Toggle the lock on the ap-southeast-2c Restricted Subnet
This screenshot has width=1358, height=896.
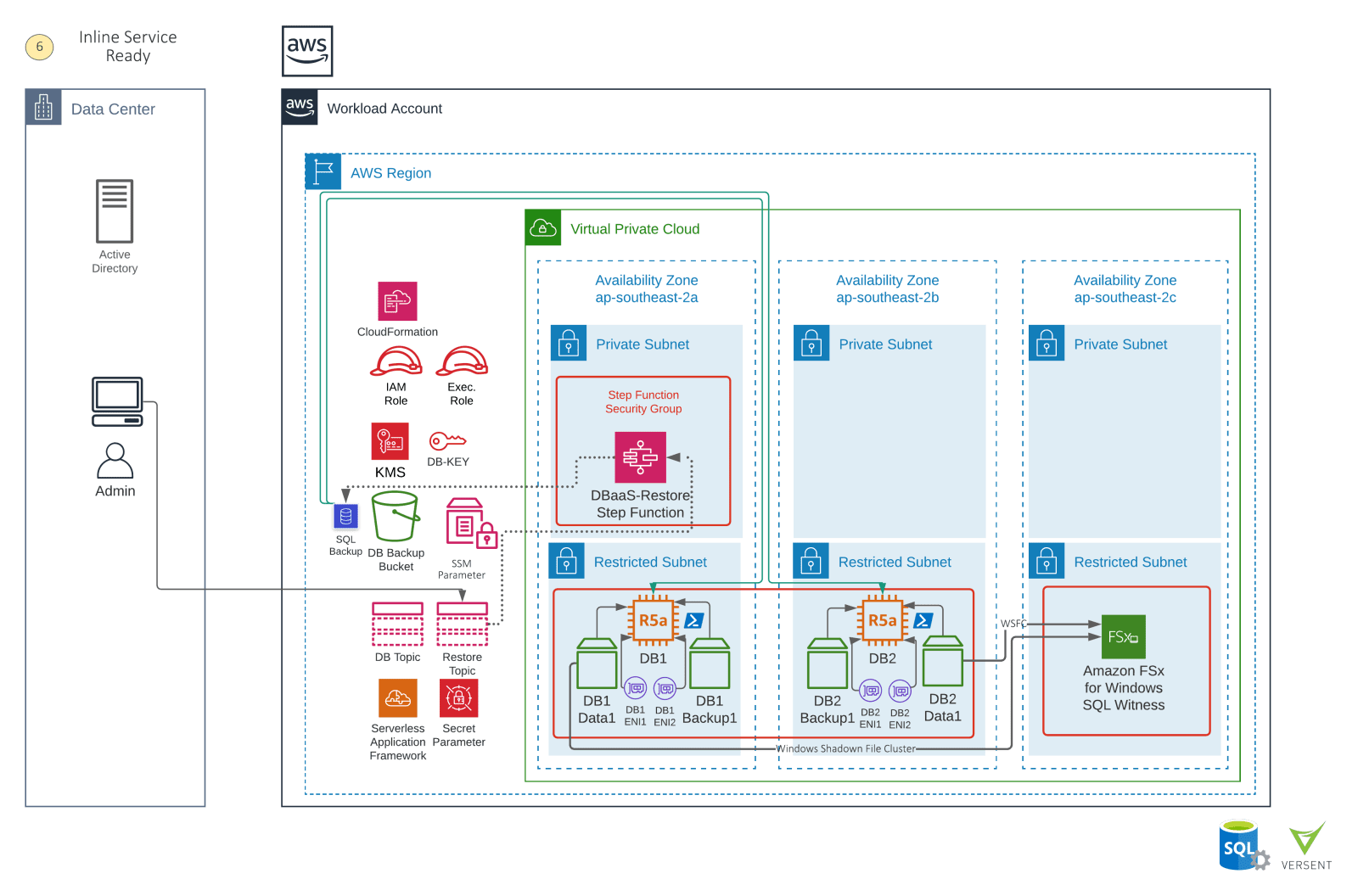1047,562
